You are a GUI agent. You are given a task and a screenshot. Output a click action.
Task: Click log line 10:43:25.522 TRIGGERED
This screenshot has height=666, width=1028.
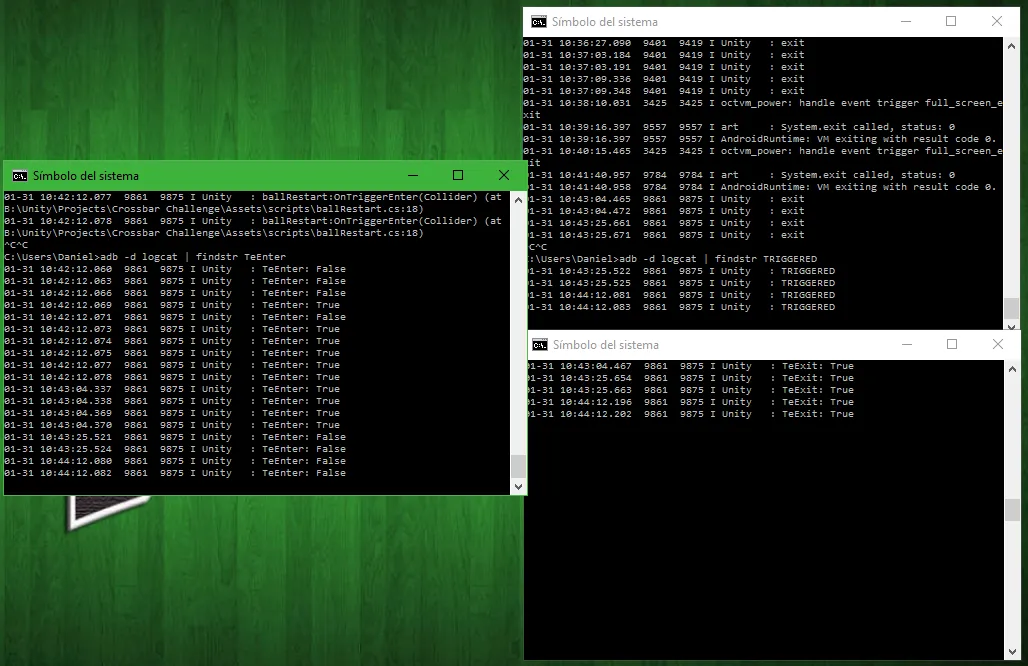pos(682,271)
